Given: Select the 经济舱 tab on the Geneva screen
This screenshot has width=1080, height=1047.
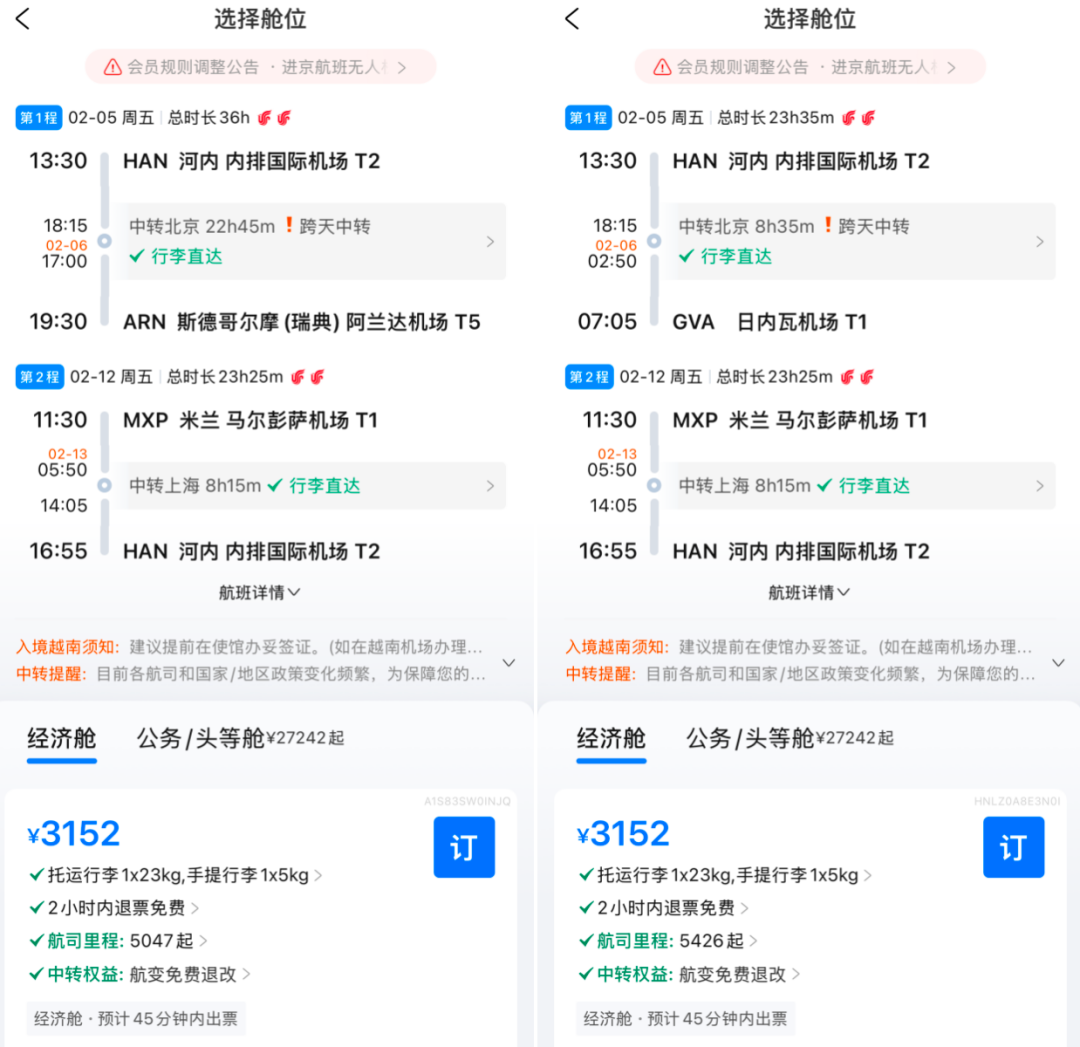Looking at the screenshot, I should point(611,739).
